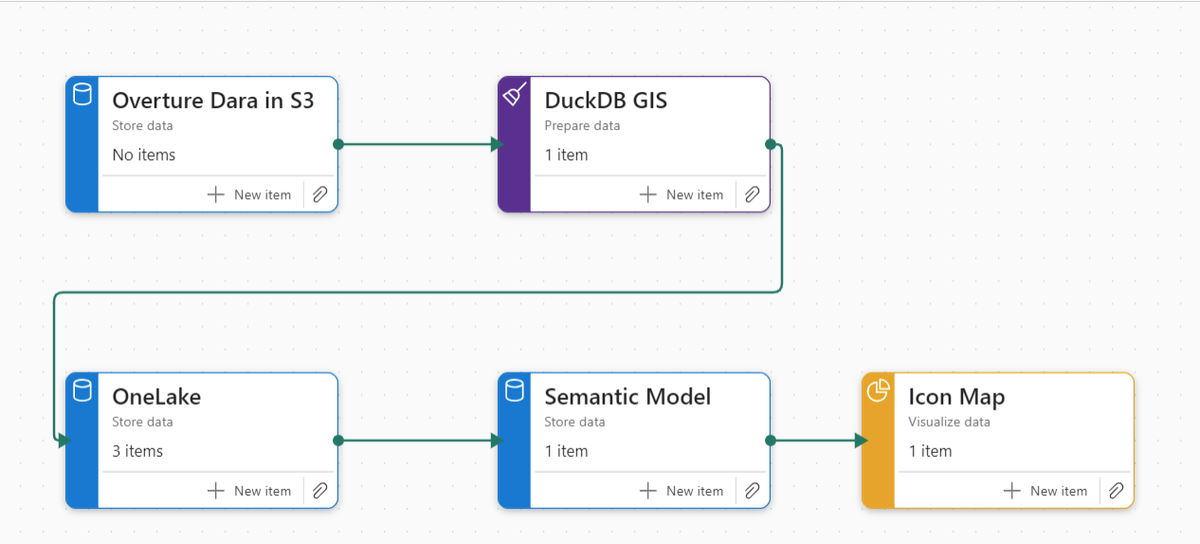Add a new item to OneLake task
Screen dimensions: 1200x544
249,491
